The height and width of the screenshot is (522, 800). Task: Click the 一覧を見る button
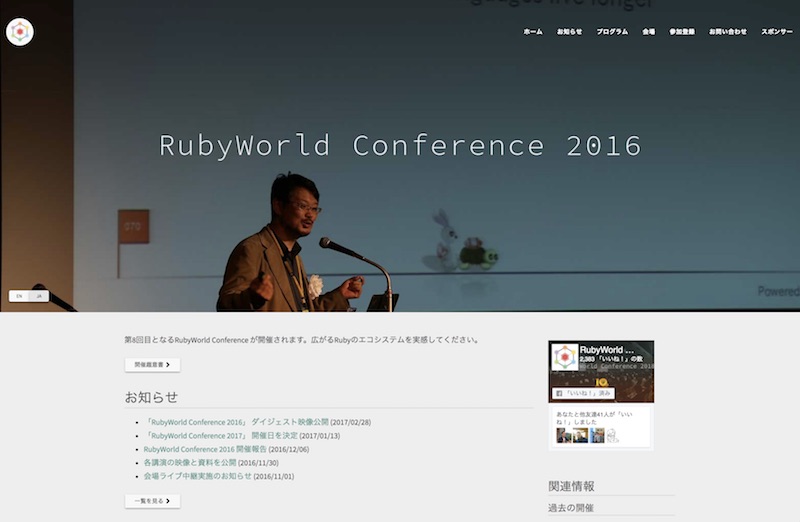(153, 501)
